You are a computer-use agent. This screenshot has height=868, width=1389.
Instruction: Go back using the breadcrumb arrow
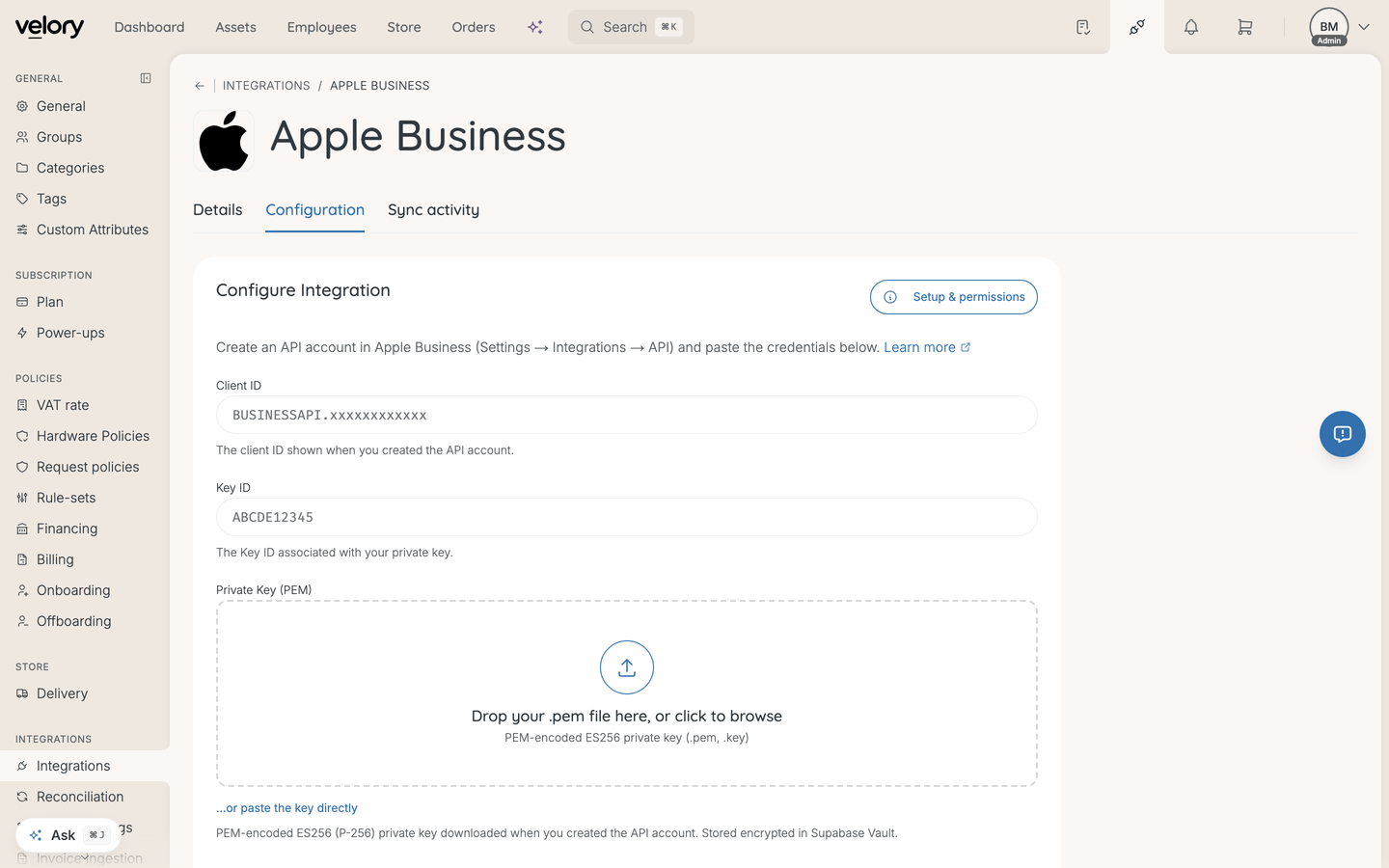200,86
